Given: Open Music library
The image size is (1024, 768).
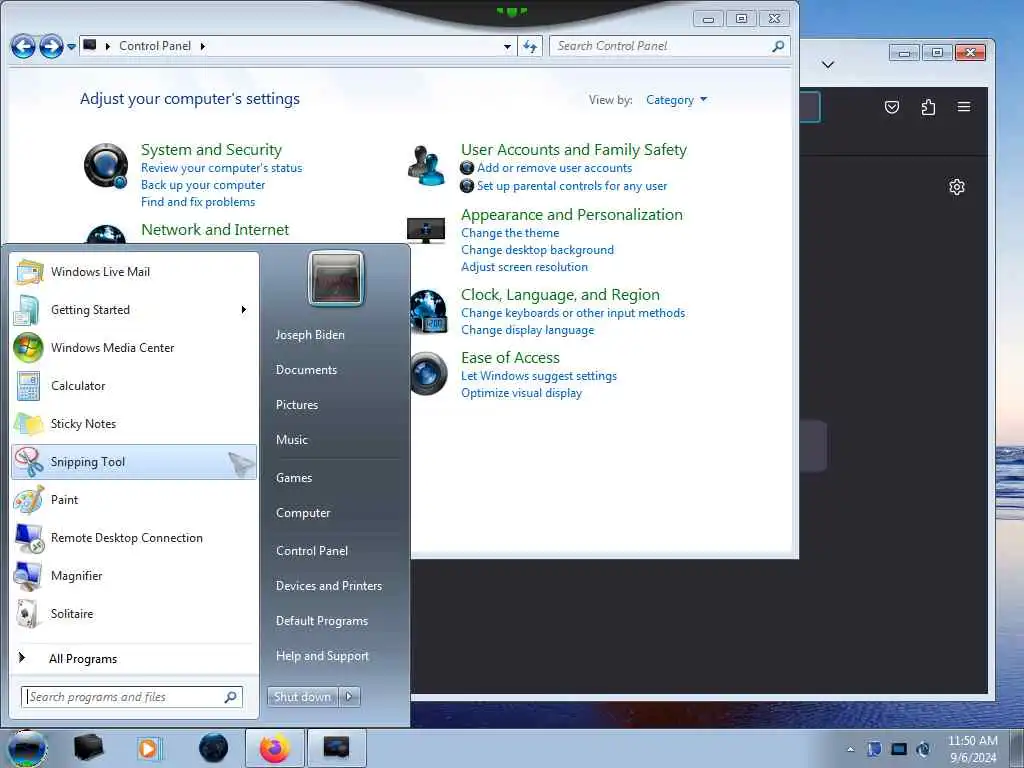Looking at the screenshot, I should [291, 440].
